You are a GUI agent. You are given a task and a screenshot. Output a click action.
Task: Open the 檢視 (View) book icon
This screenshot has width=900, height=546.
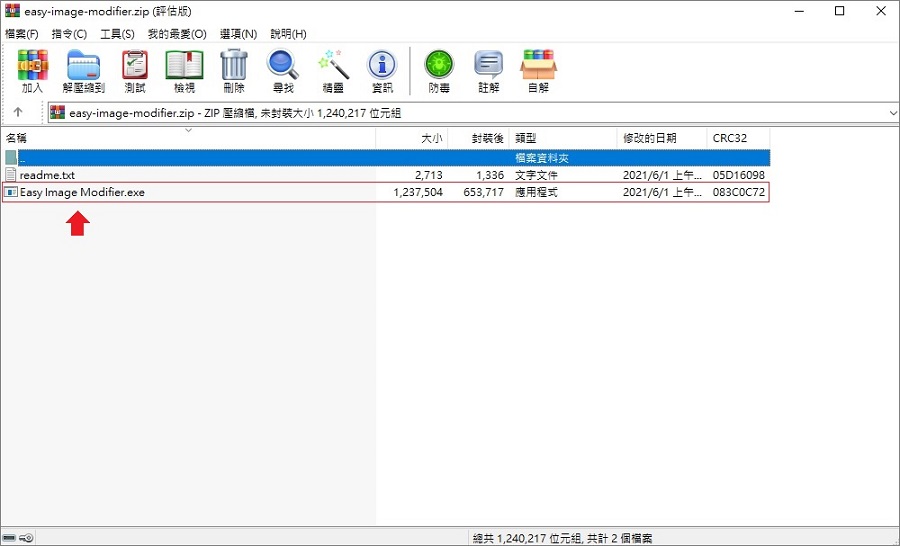click(x=184, y=65)
